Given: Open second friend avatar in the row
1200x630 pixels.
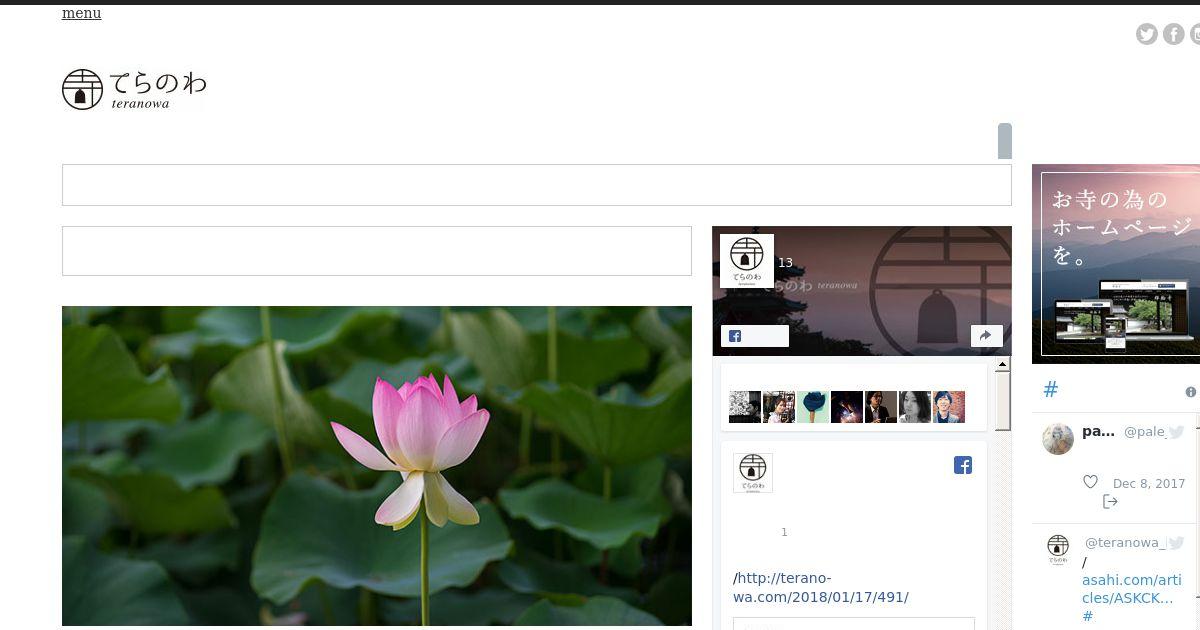Looking at the screenshot, I should pos(779,407).
